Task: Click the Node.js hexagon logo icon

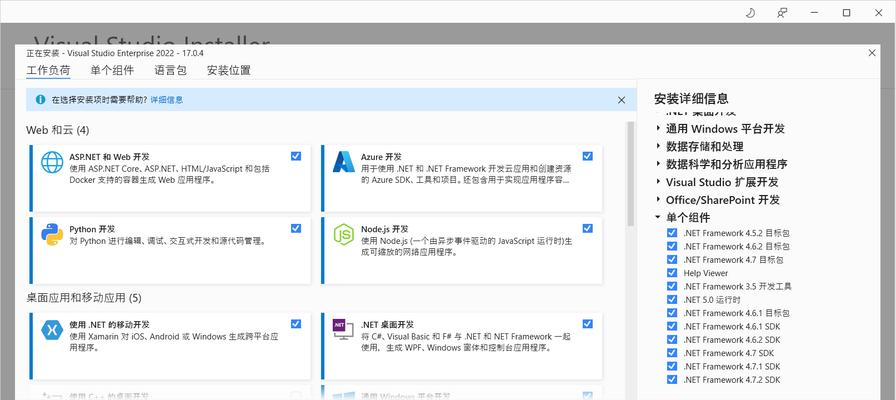Action: (x=344, y=234)
